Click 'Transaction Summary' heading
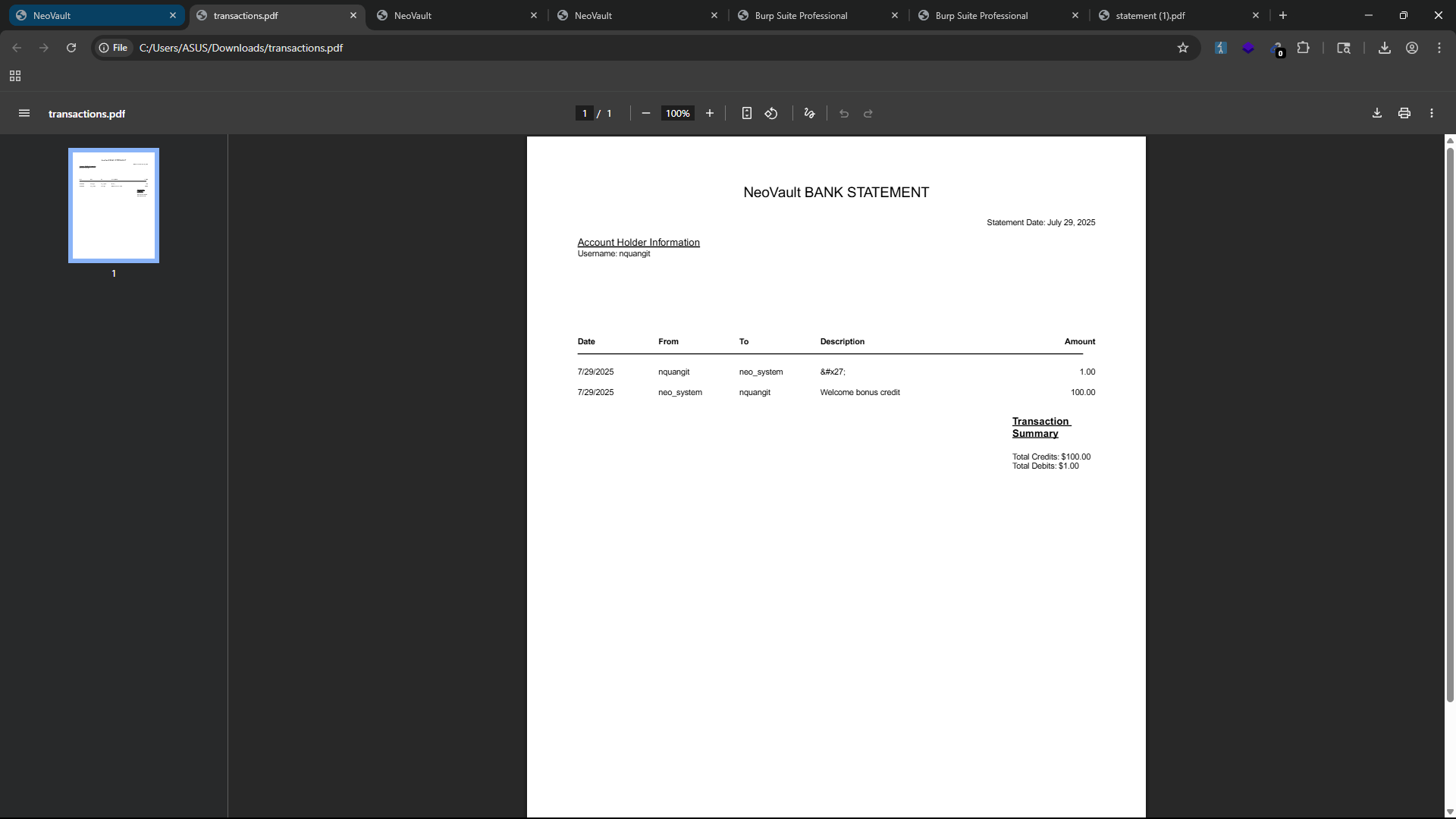The width and height of the screenshot is (1456, 819). click(x=1041, y=428)
